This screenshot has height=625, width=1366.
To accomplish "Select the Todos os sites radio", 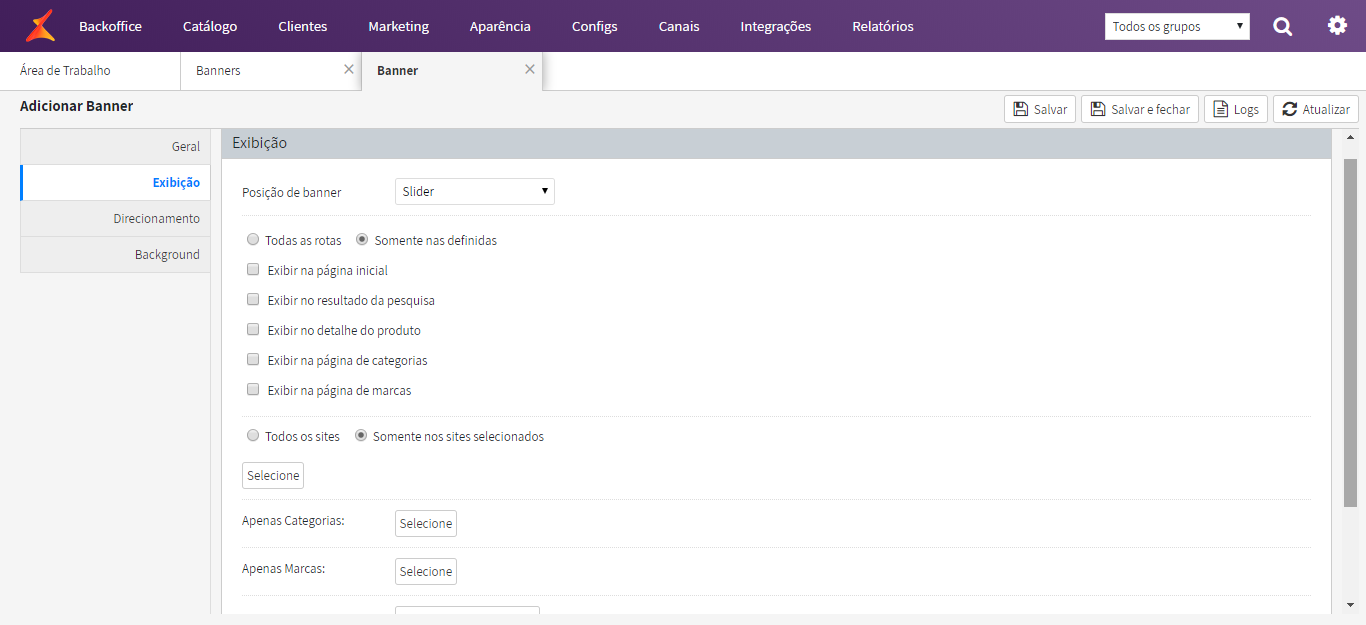I will (253, 436).
